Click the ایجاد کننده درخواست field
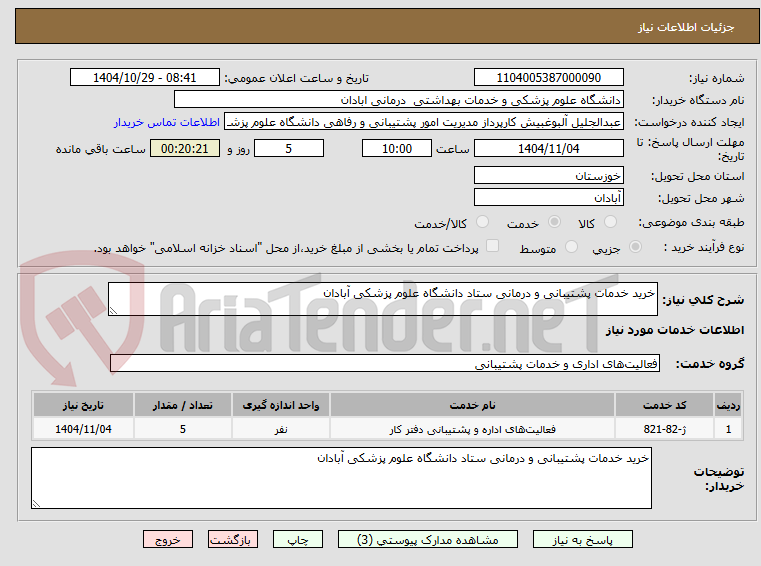The image size is (761, 566). 424,122
